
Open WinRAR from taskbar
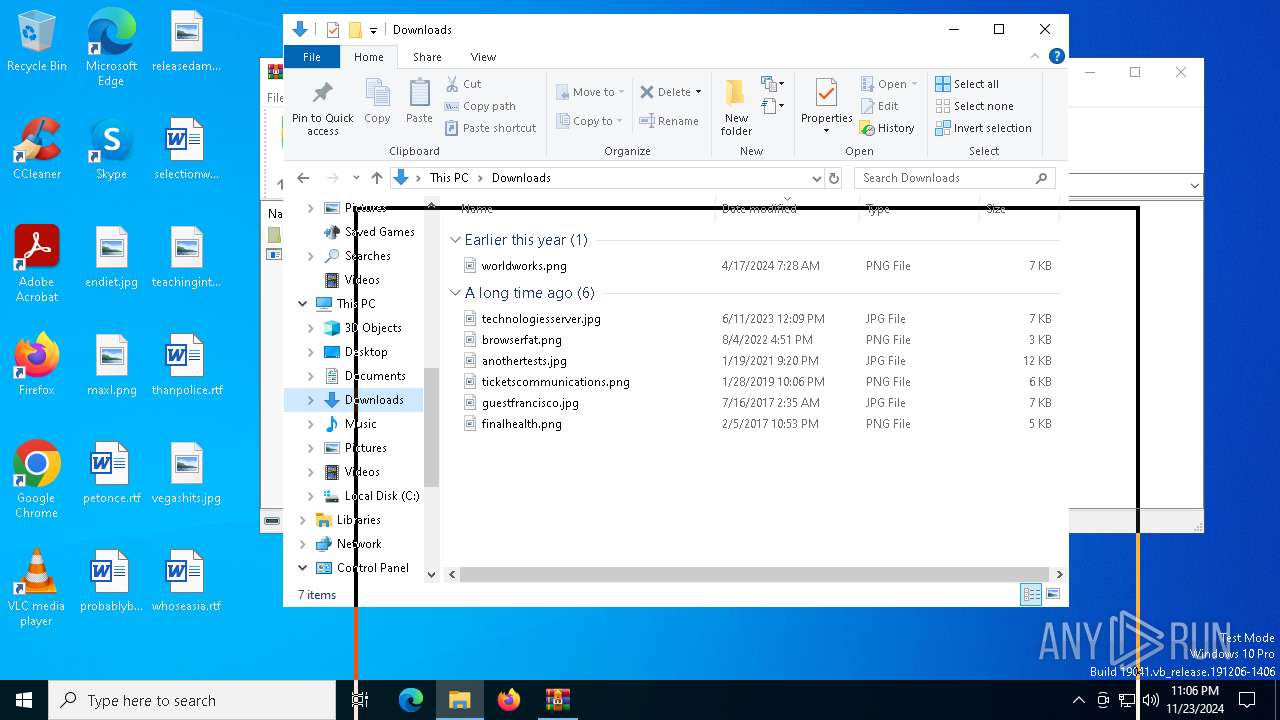click(x=557, y=700)
